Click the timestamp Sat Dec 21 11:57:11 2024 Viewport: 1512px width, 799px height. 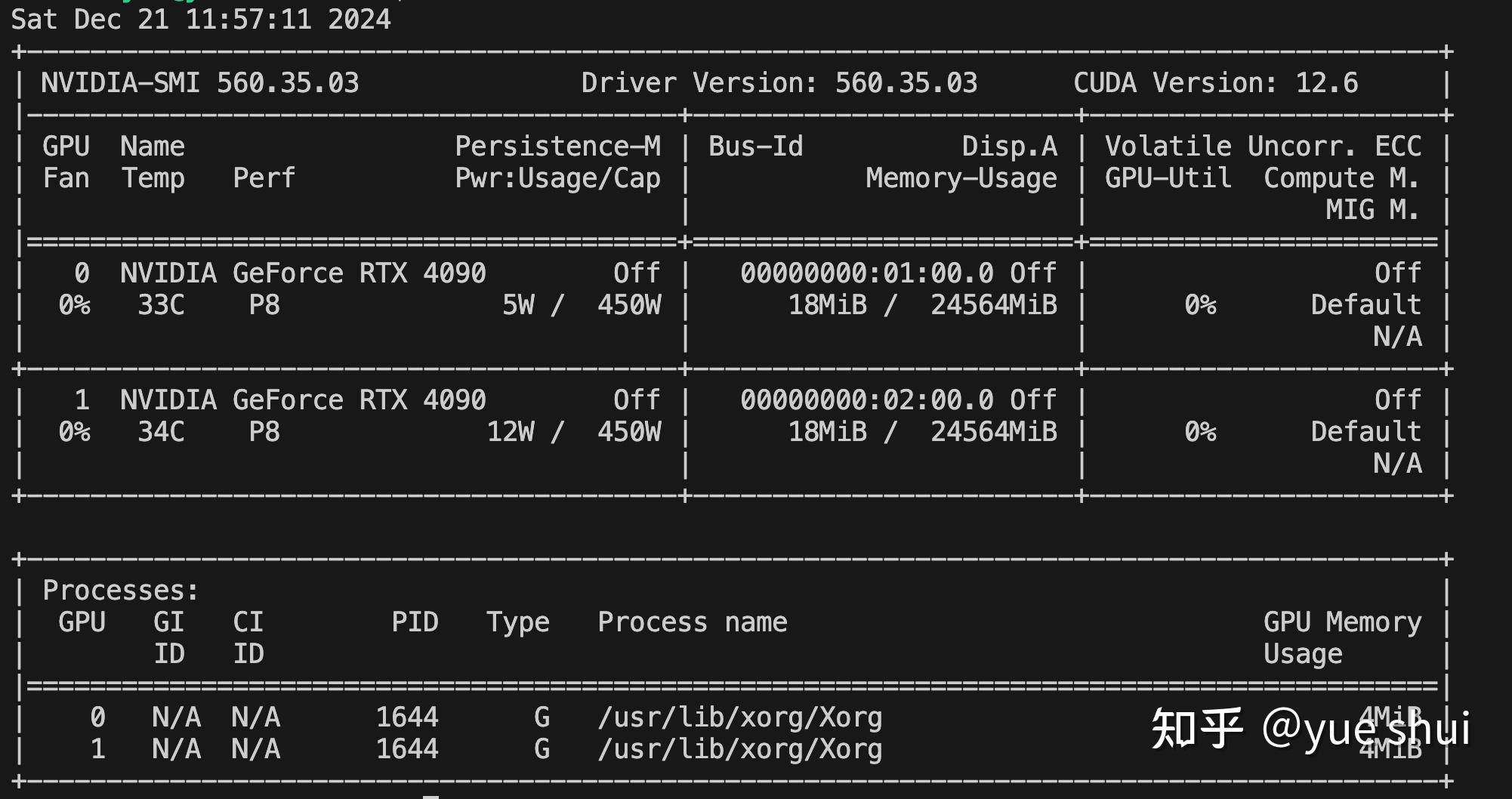[x=201, y=19]
